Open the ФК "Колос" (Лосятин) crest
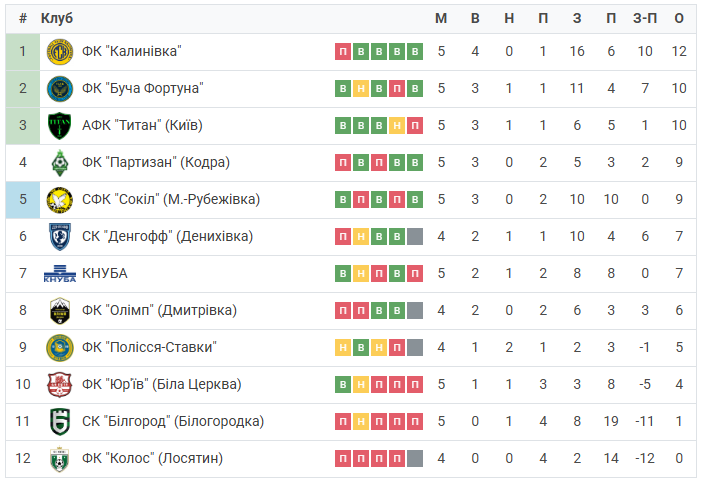The height and width of the screenshot is (483, 703). coord(60,459)
